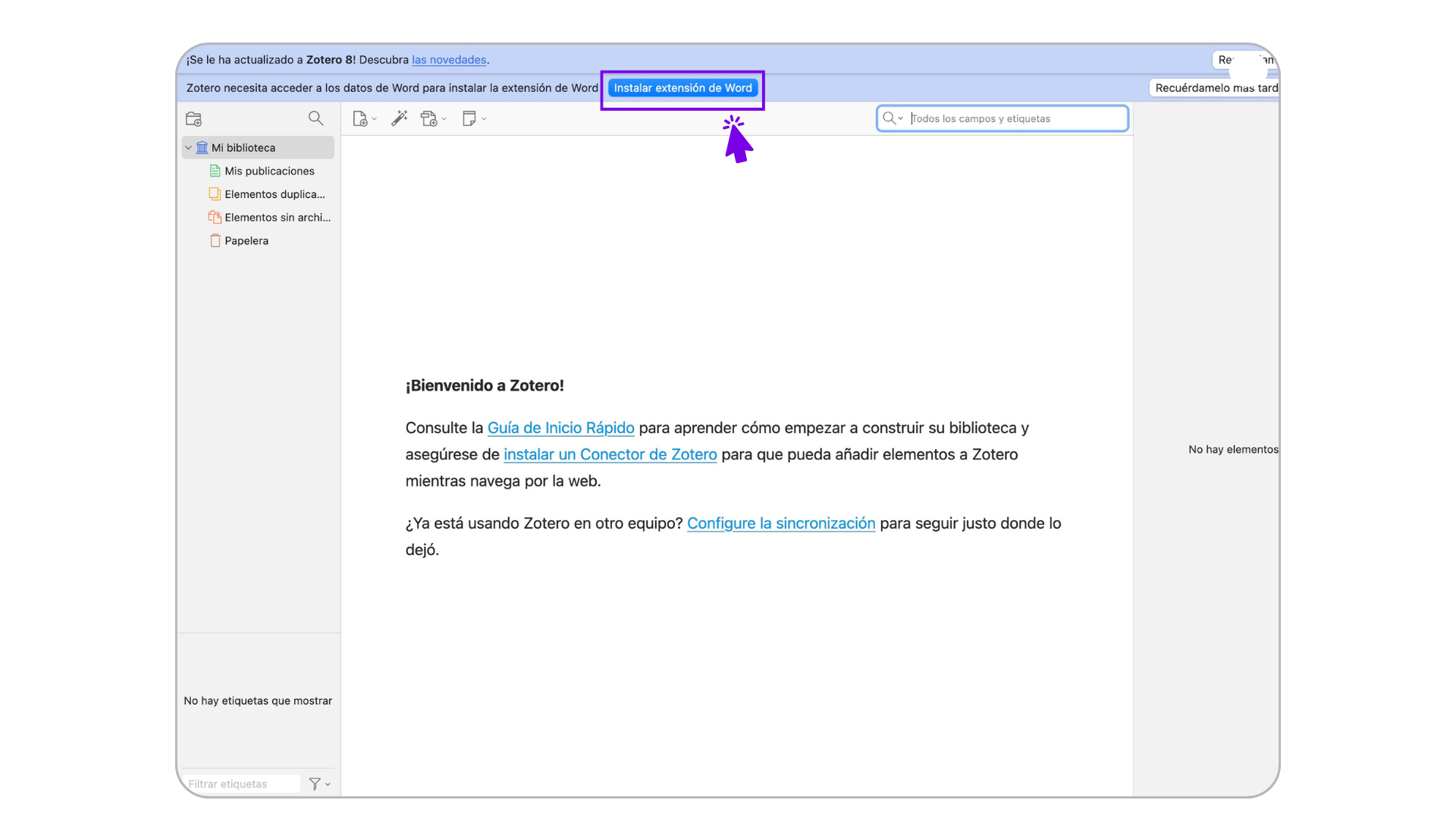Open the tag filter funnel menu
Viewport: 1456px width, 819px height.
[318, 783]
